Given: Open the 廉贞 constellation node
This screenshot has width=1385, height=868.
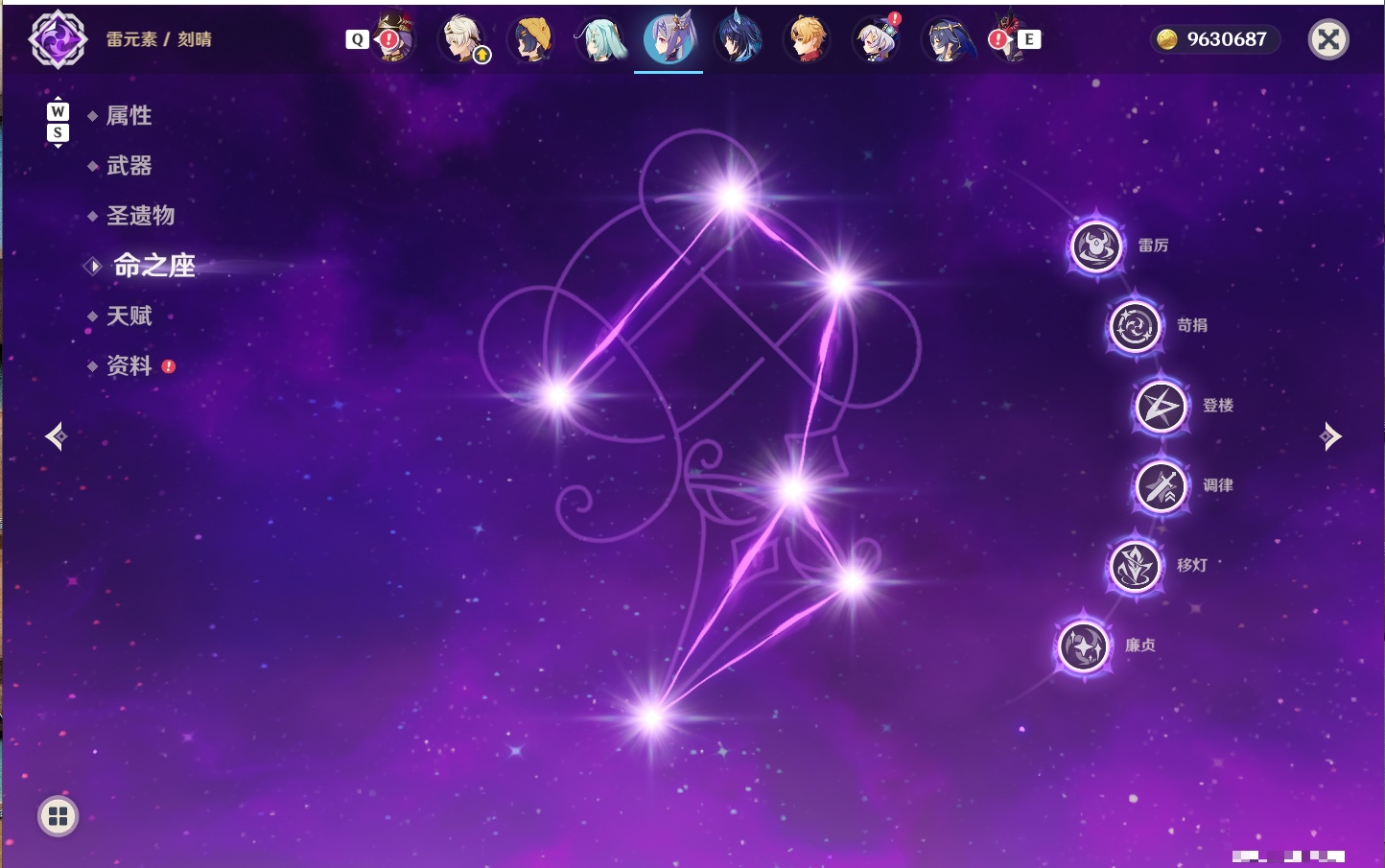Looking at the screenshot, I should [x=1084, y=645].
